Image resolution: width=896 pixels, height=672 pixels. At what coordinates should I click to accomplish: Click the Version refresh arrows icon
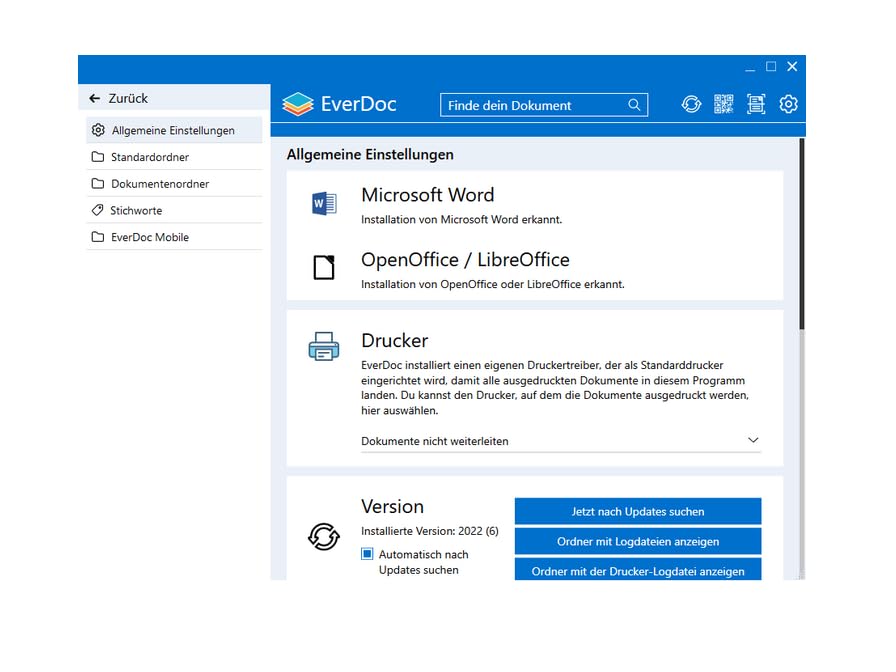click(324, 537)
